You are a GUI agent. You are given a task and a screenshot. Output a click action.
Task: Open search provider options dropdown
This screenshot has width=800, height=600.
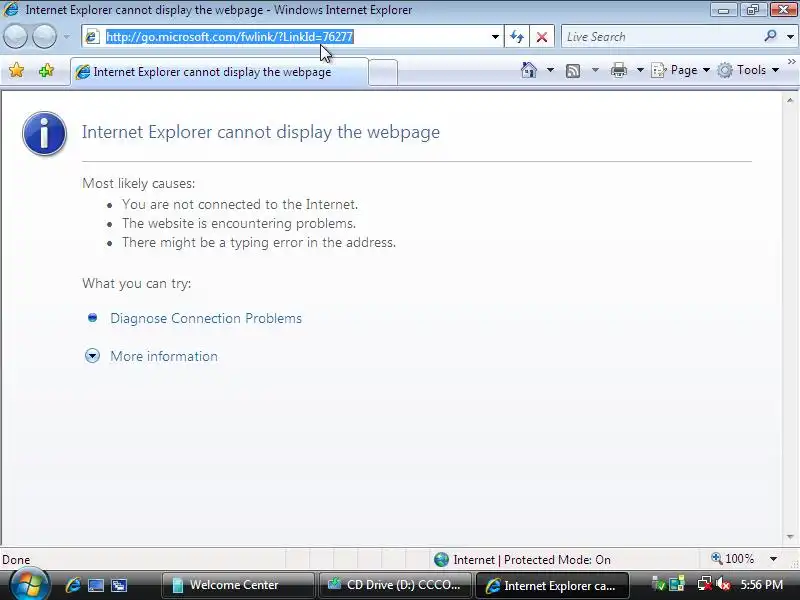(x=790, y=37)
